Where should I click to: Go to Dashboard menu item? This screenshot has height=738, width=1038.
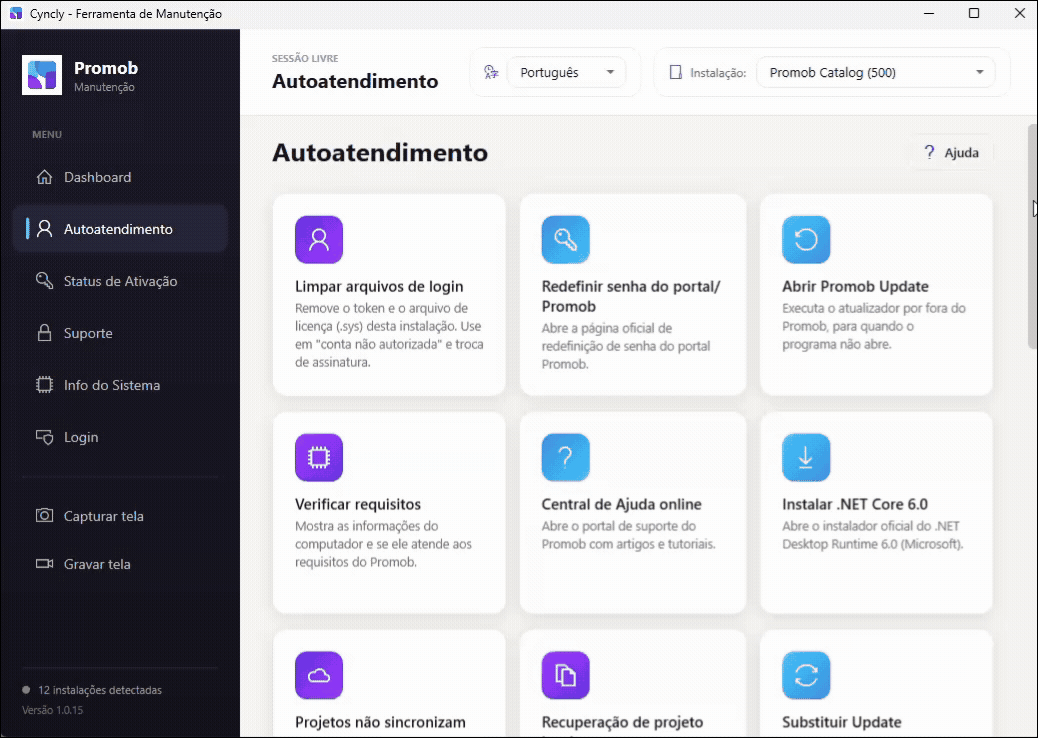click(x=120, y=177)
